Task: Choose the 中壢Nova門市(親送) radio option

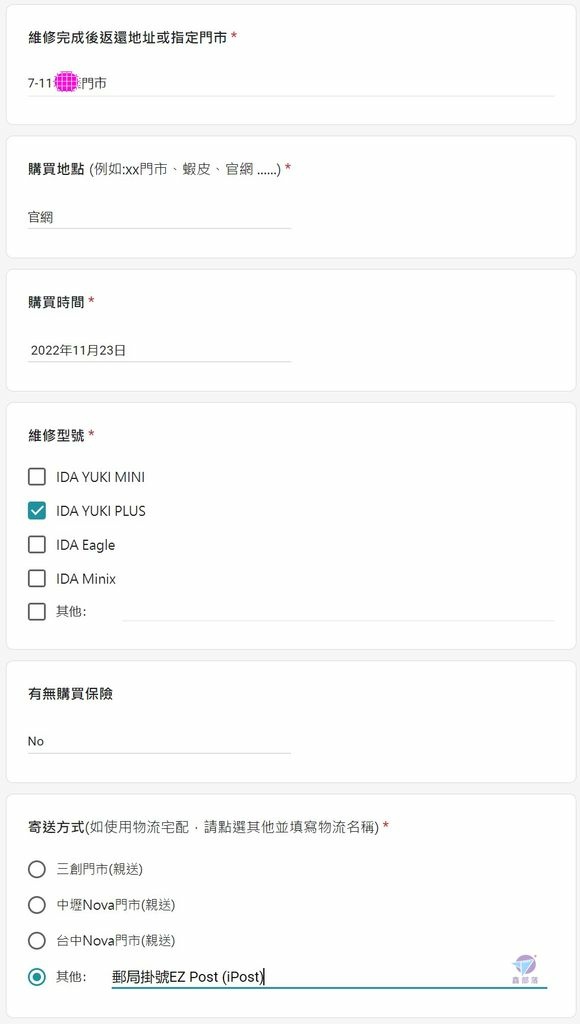Action: [37, 905]
